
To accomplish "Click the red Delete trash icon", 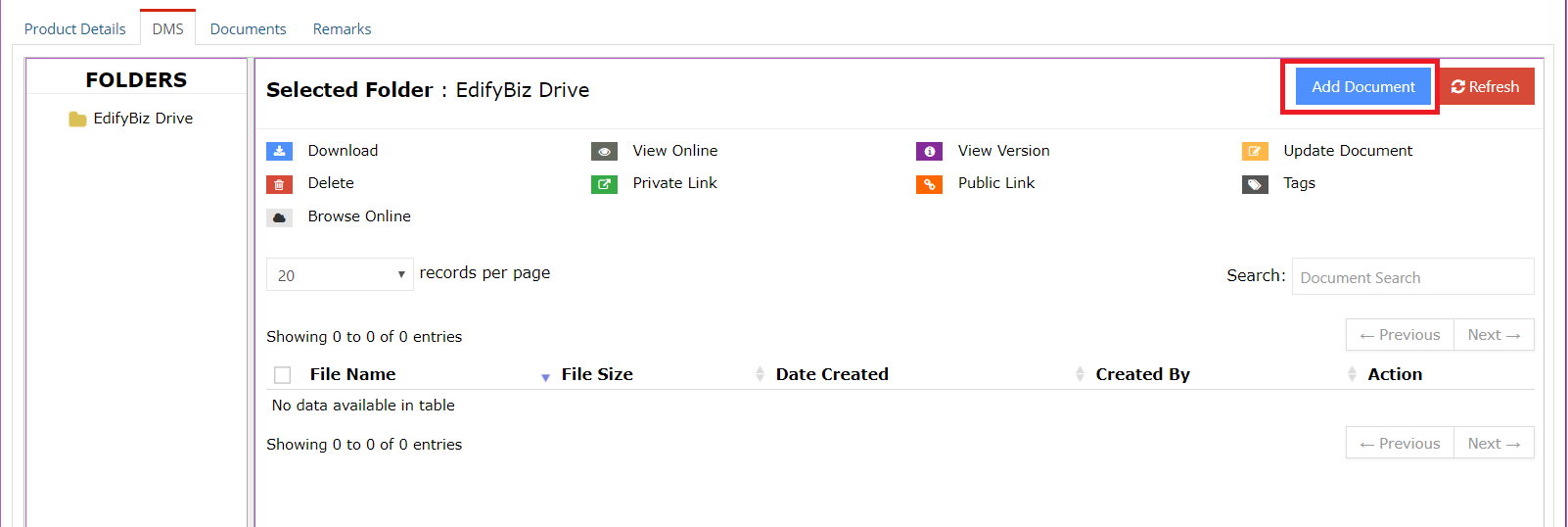I will [279, 184].
